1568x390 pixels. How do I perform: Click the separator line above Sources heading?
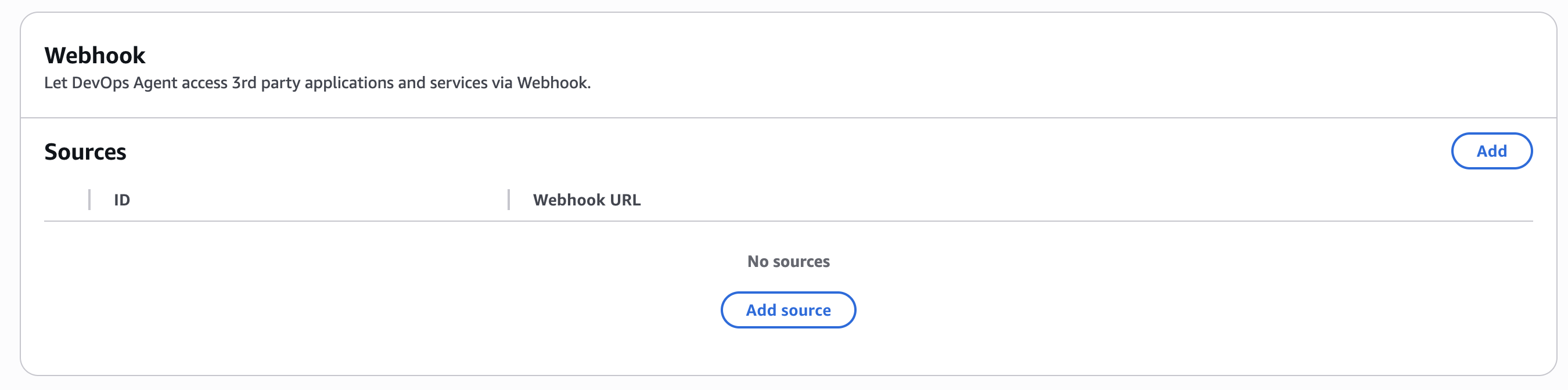coord(787,117)
